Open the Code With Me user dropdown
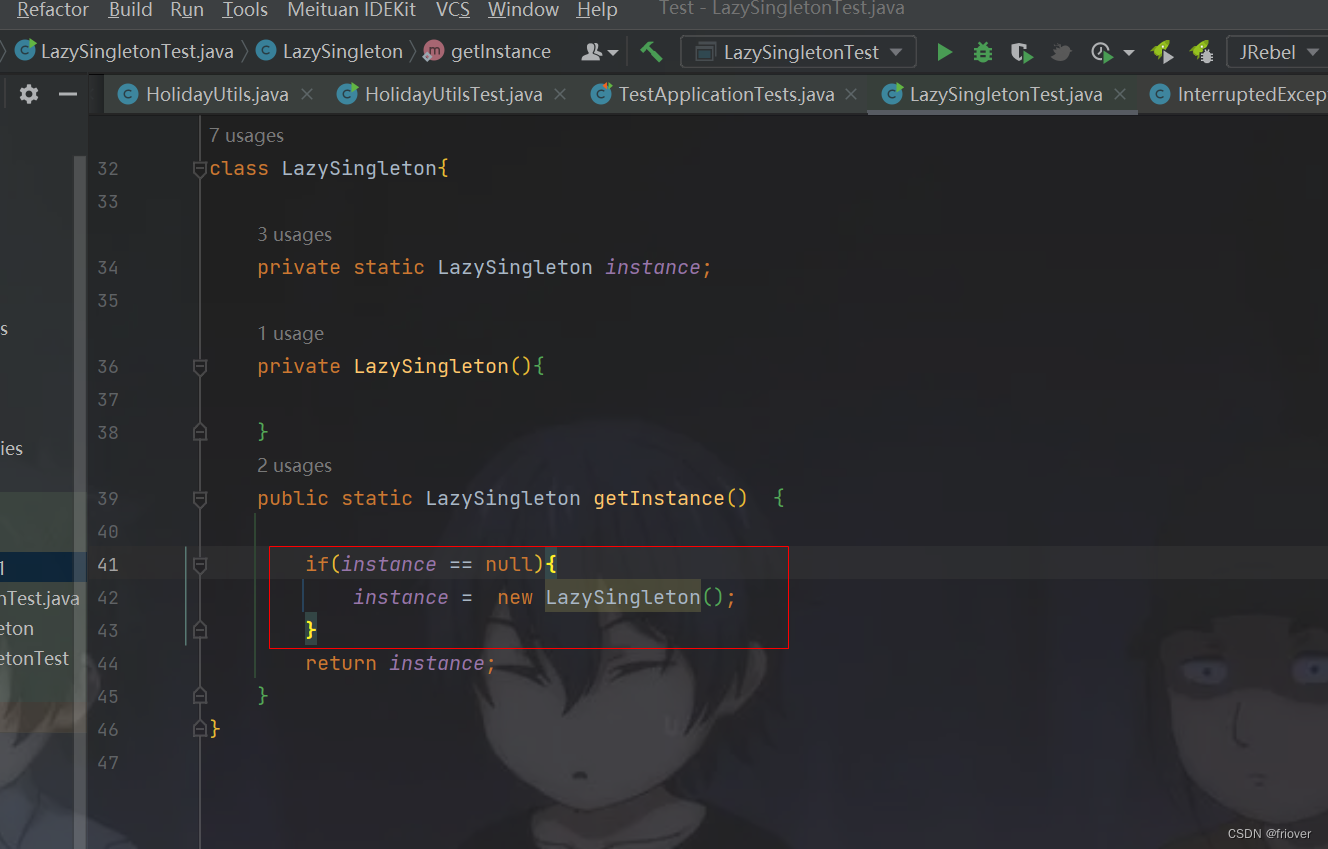The height and width of the screenshot is (849, 1328). (600, 52)
